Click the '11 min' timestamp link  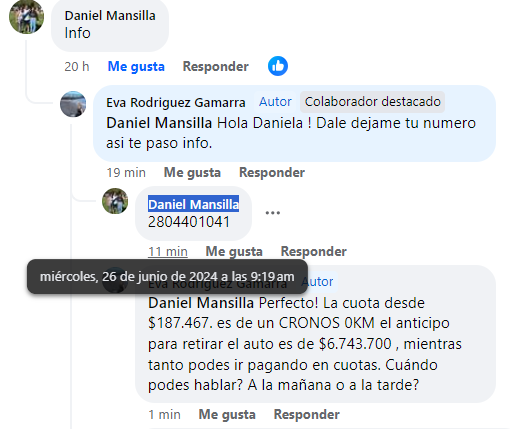click(x=168, y=251)
